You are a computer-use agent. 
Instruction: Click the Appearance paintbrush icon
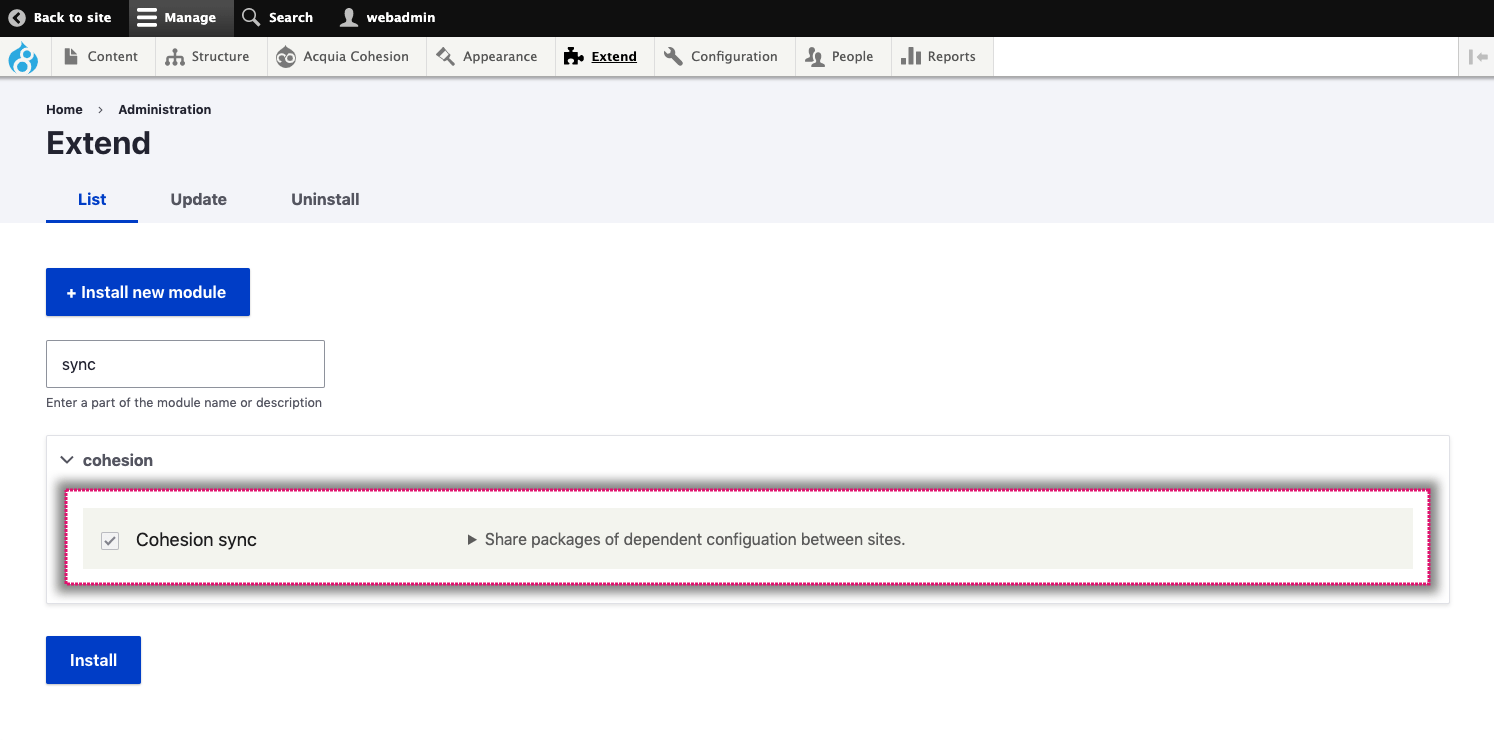446,57
